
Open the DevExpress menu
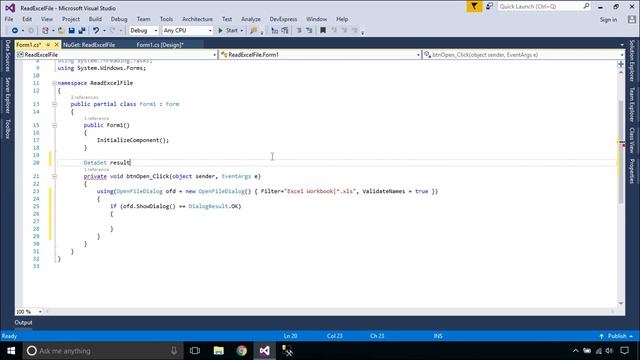283,19
